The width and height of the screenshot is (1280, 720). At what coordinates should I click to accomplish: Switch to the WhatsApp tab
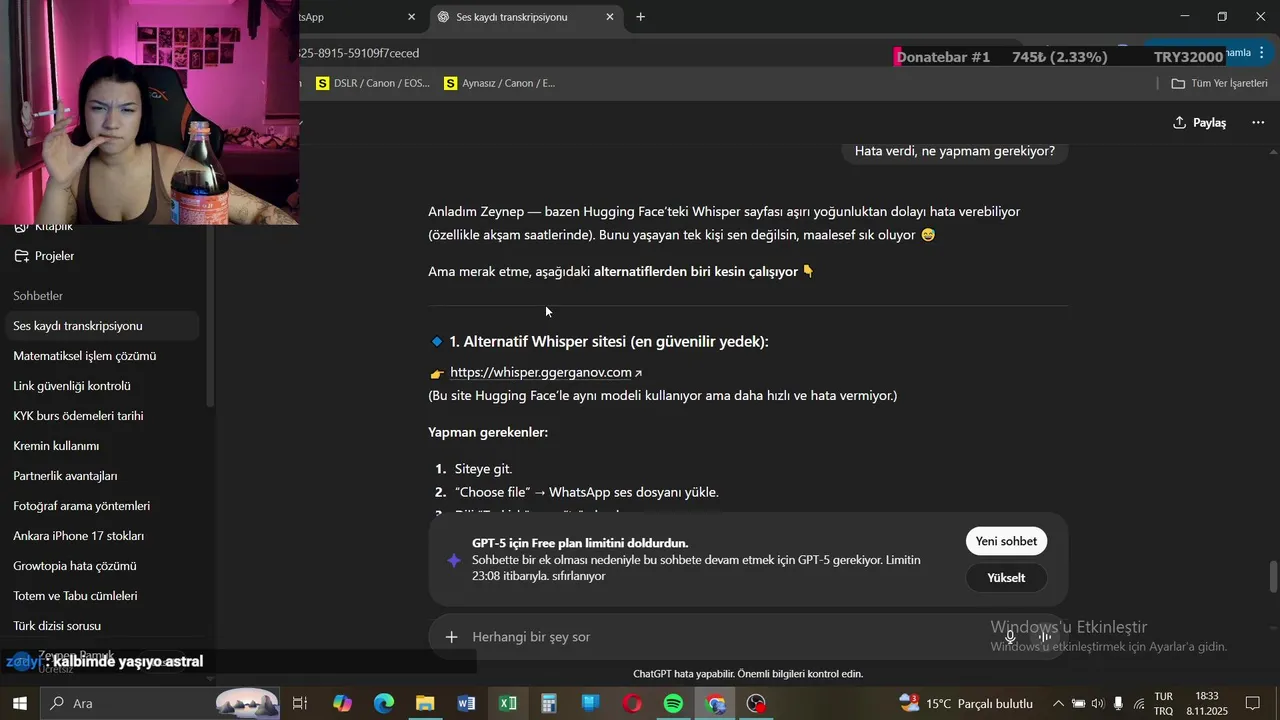pos(350,17)
